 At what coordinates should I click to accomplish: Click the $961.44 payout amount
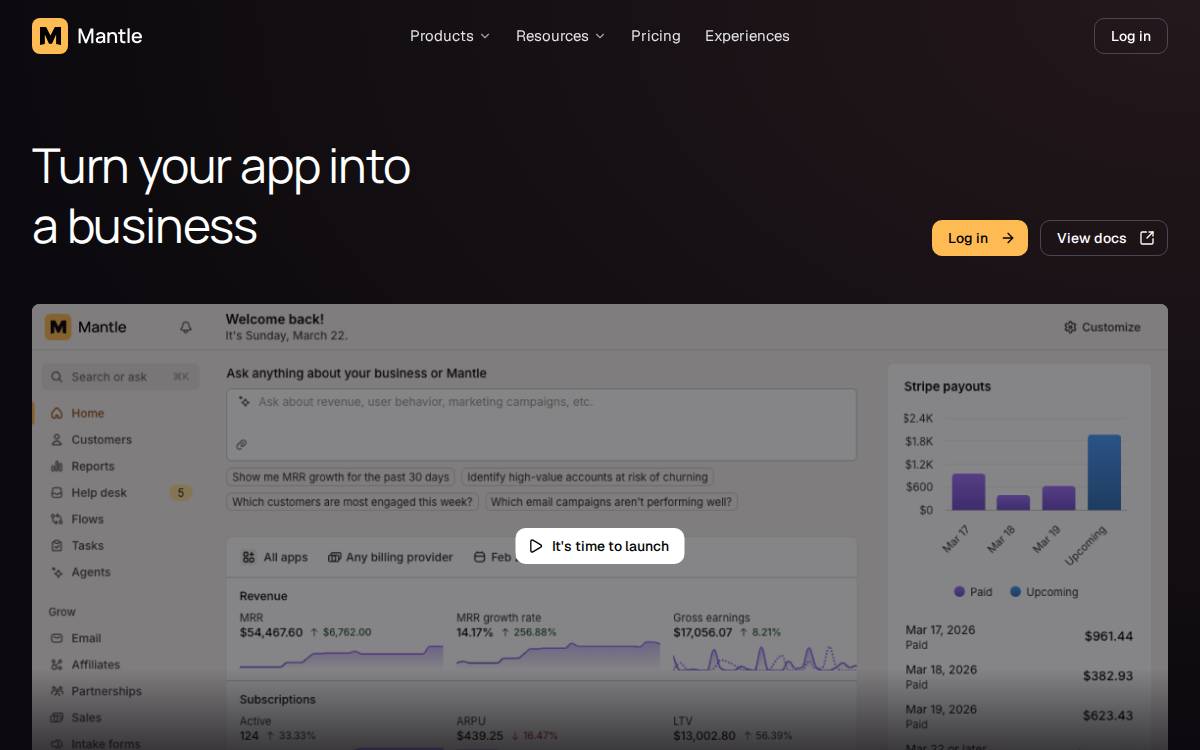point(1108,636)
